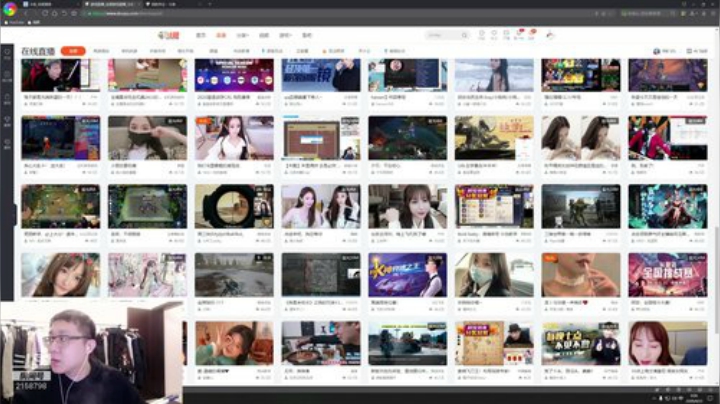Screen dimensions: 720x404
Task: Click the user avatar icon in the site header
Action: (550, 35)
